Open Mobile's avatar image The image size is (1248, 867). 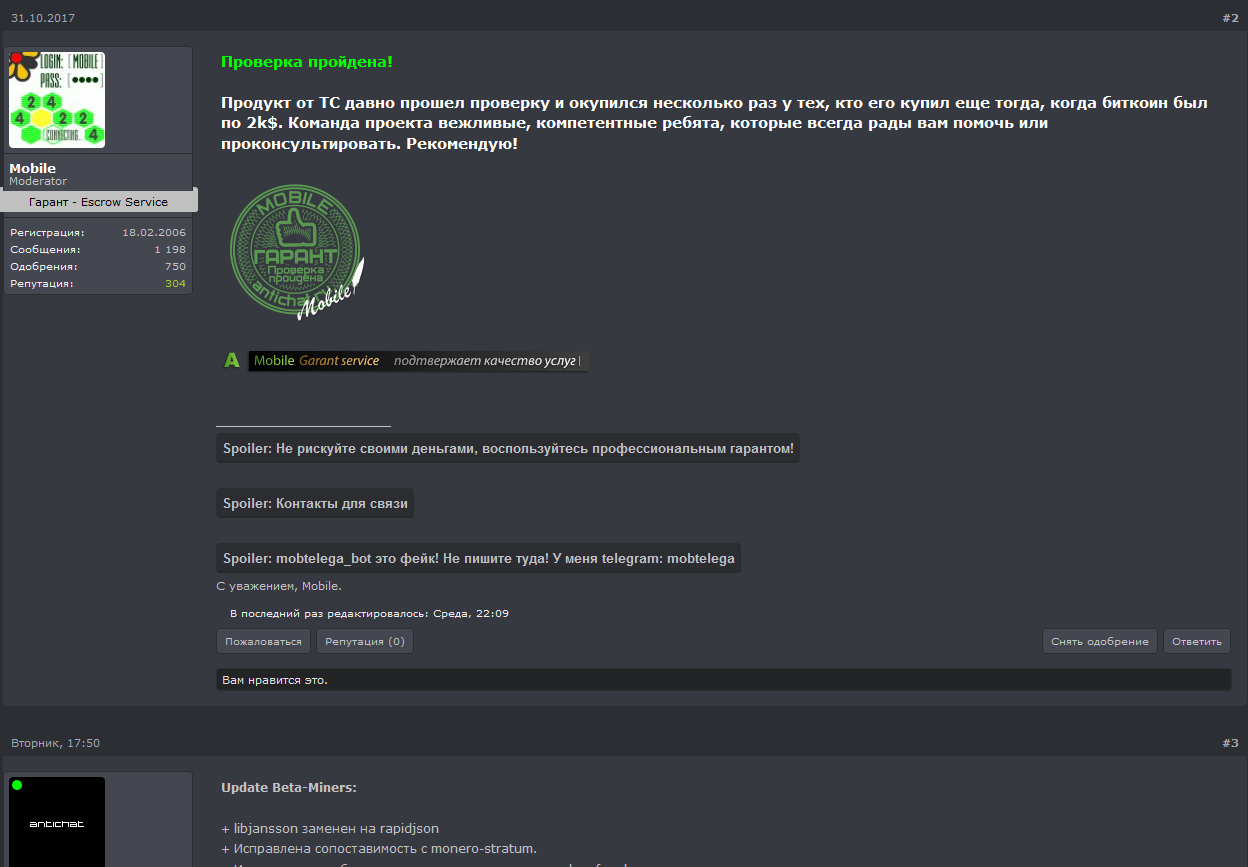pyautogui.click(x=57, y=100)
